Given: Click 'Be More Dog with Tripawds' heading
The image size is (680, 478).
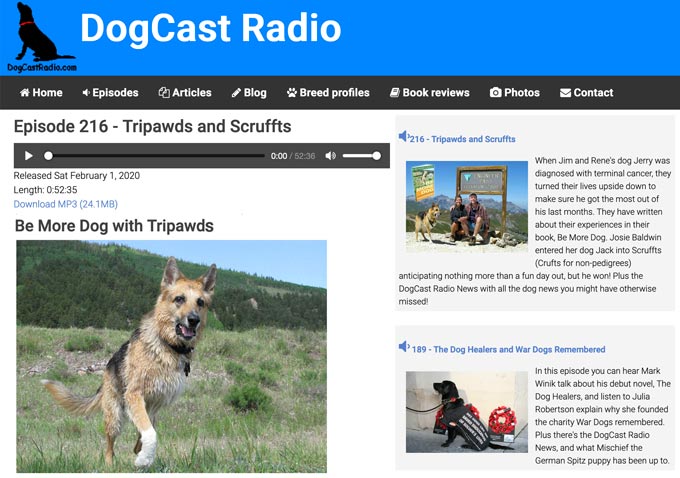Looking at the screenshot, I should (114, 226).
